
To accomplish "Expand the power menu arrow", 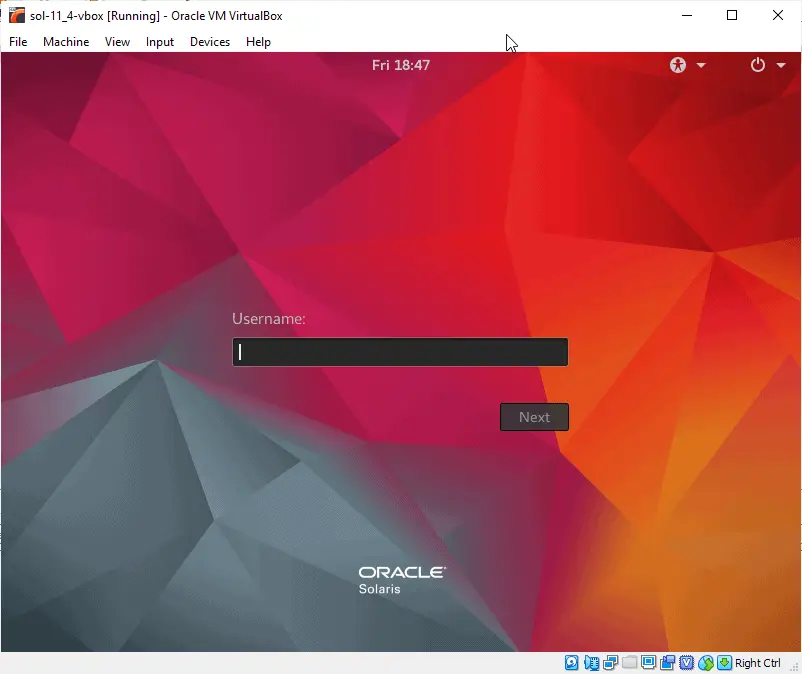I will click(x=781, y=65).
